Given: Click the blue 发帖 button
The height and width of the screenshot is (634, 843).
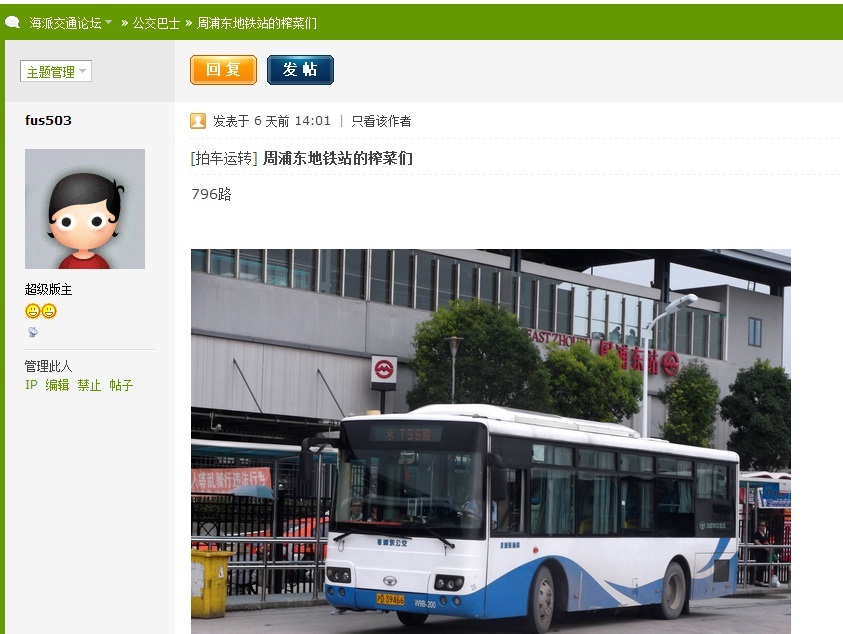Looking at the screenshot, I should coord(300,70).
